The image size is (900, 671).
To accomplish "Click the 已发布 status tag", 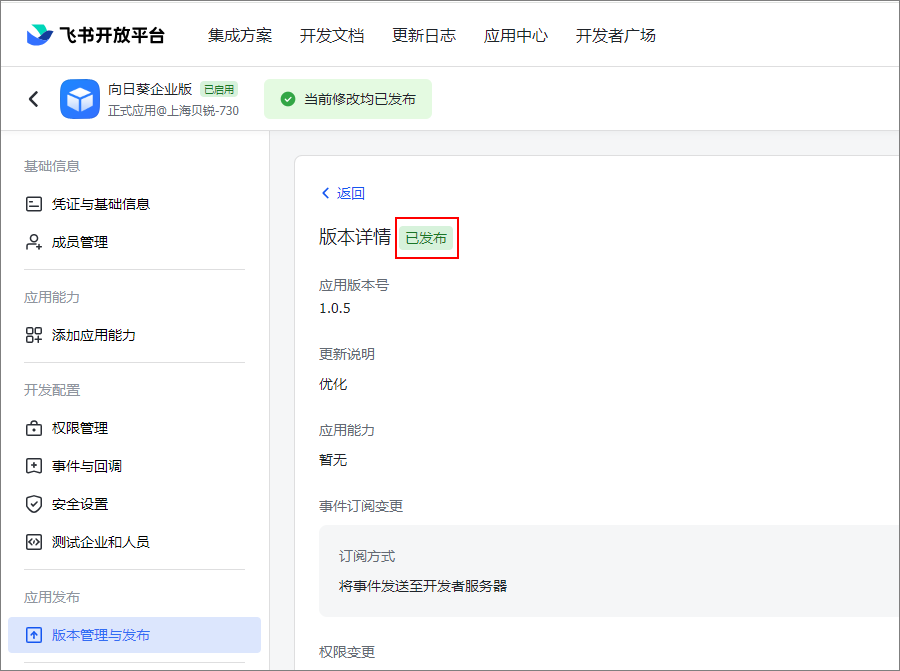I will click(x=426, y=238).
